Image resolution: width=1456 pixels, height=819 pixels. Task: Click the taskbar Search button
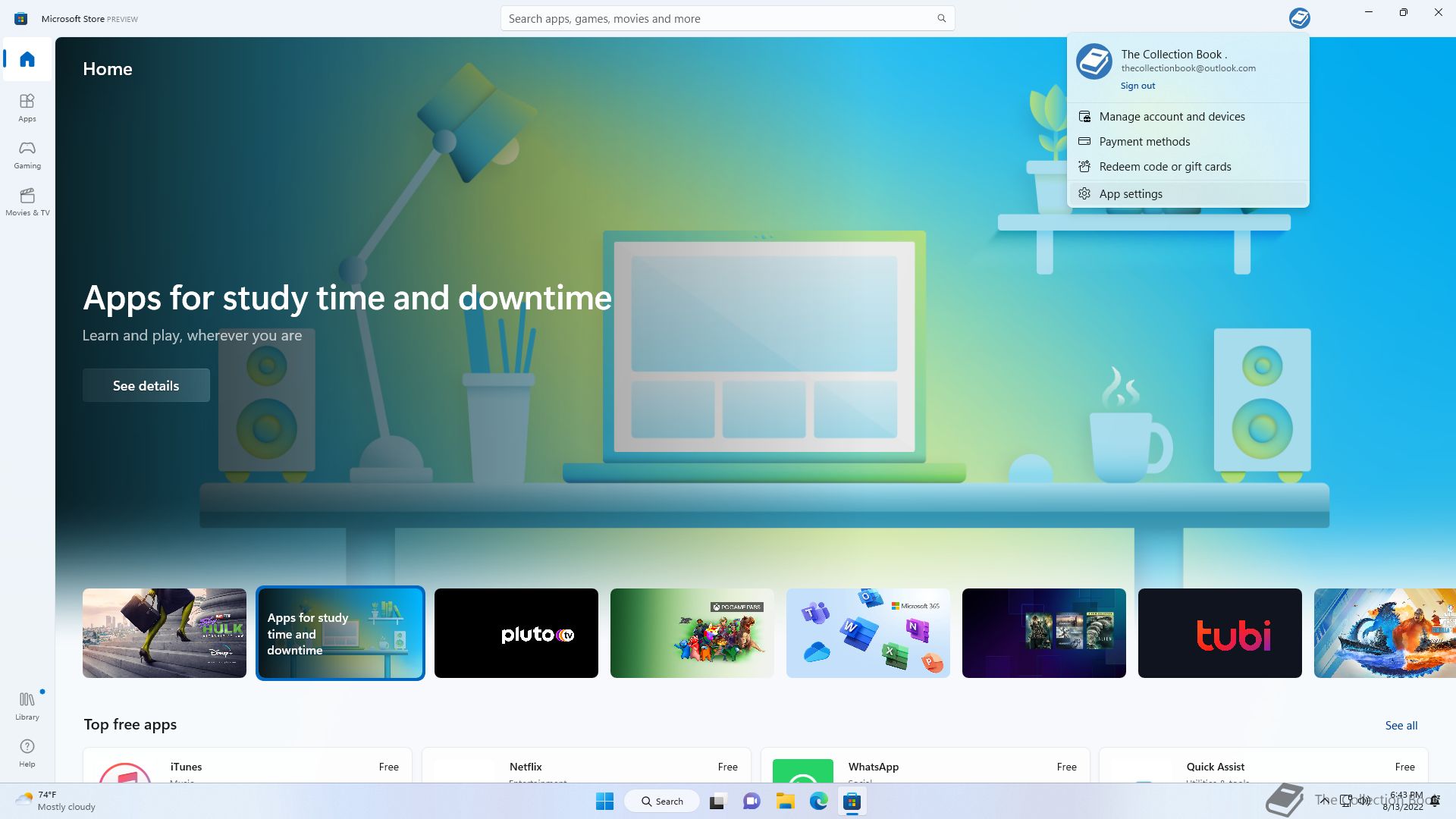click(661, 801)
